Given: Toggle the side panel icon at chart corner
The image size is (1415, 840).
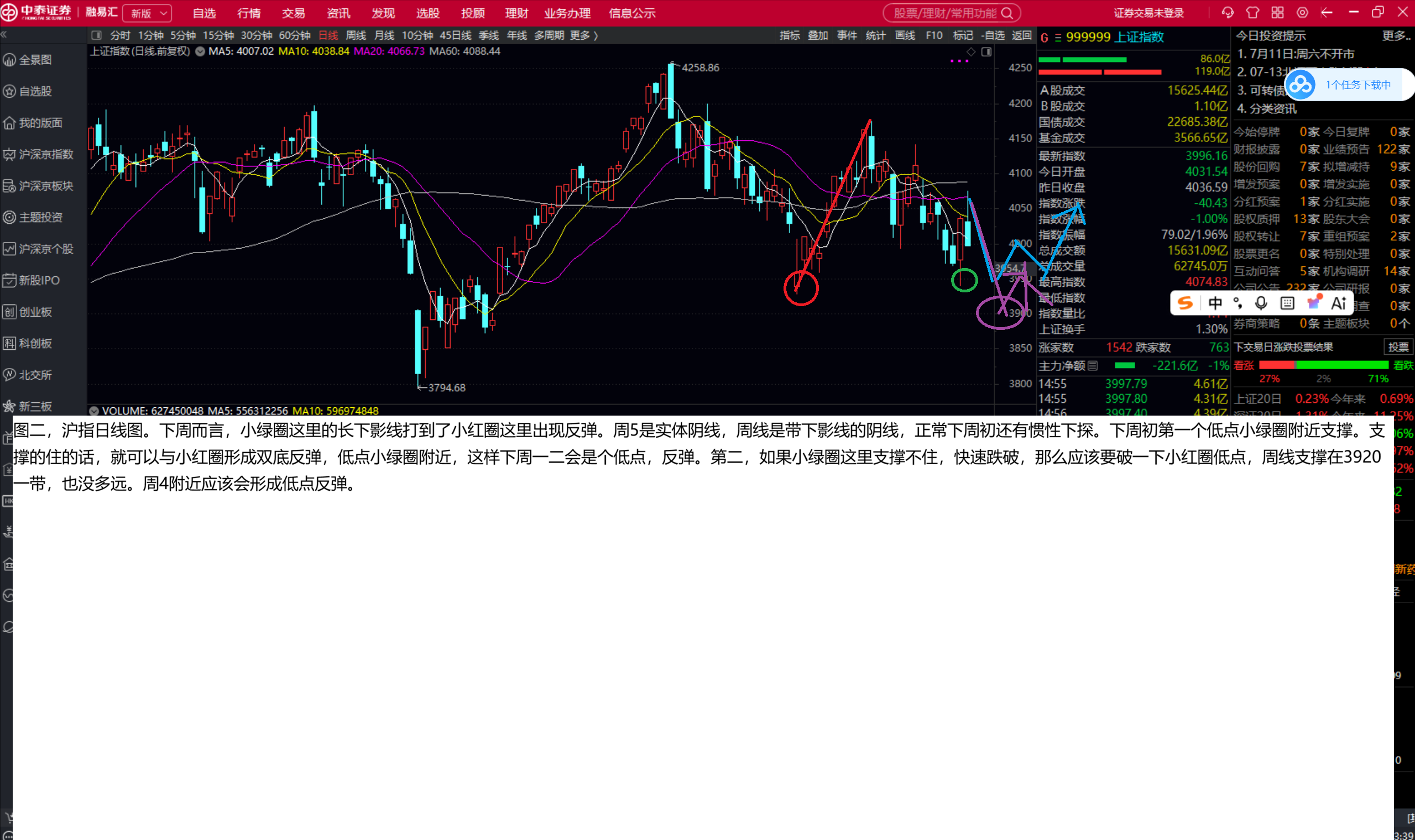Looking at the screenshot, I should 986,52.
